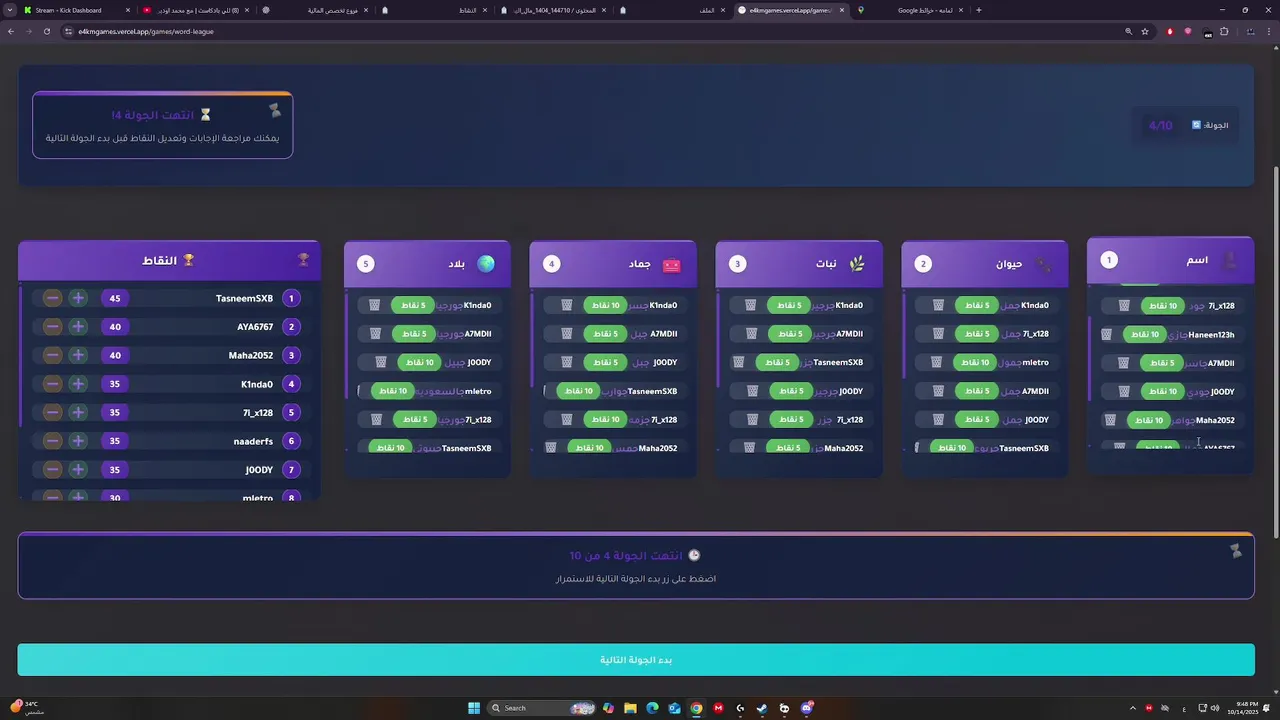Delete mletro's answer in the حيوان column
The width and height of the screenshot is (1280, 720).
pyautogui.click(x=936, y=362)
